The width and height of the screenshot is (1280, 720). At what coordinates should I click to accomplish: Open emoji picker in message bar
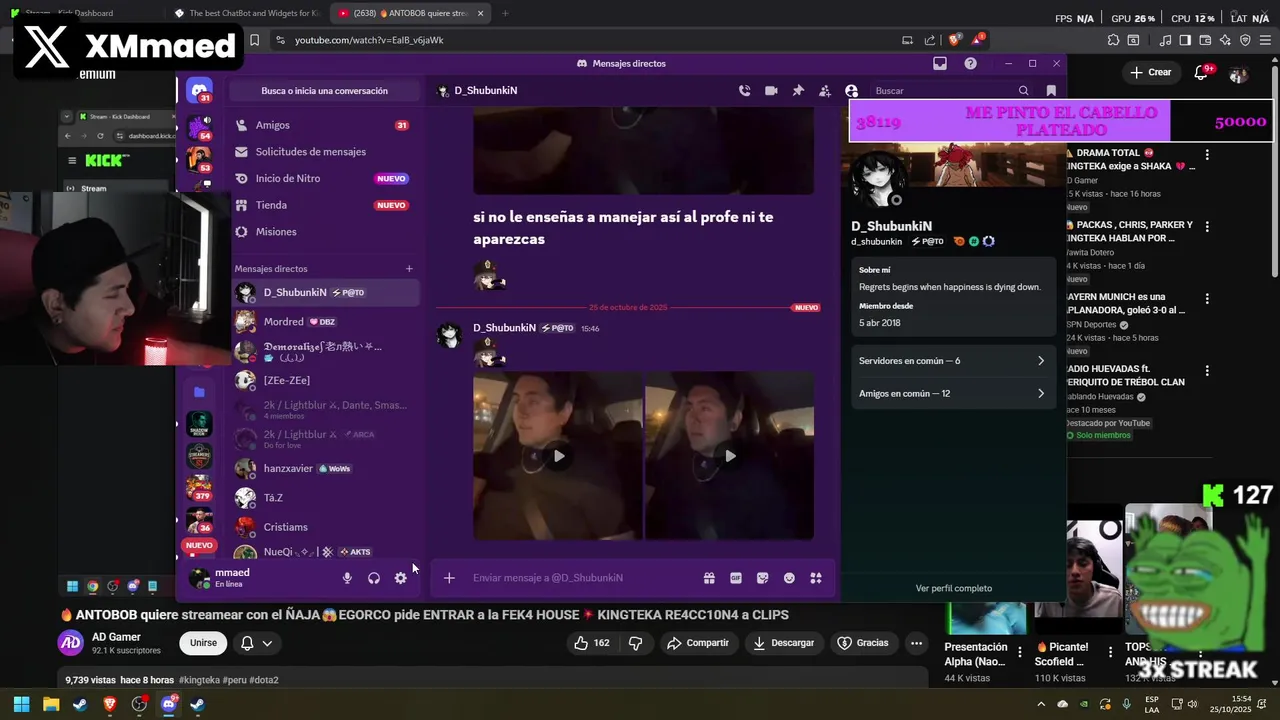(x=789, y=578)
